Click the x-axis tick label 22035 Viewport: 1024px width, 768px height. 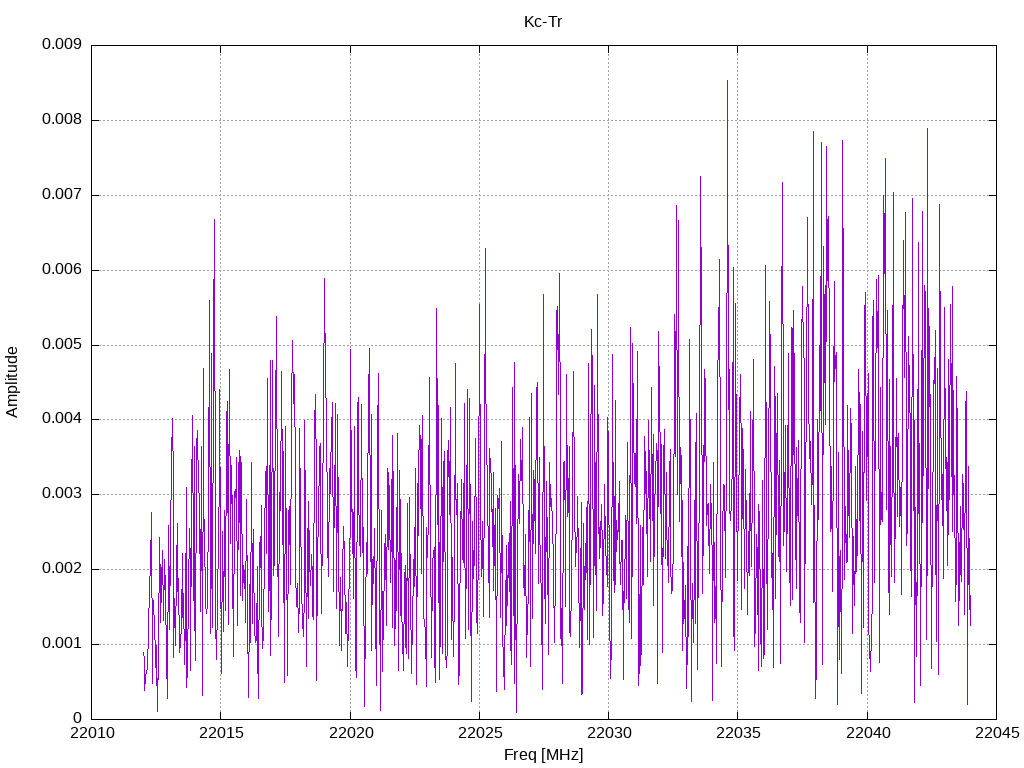click(x=739, y=733)
